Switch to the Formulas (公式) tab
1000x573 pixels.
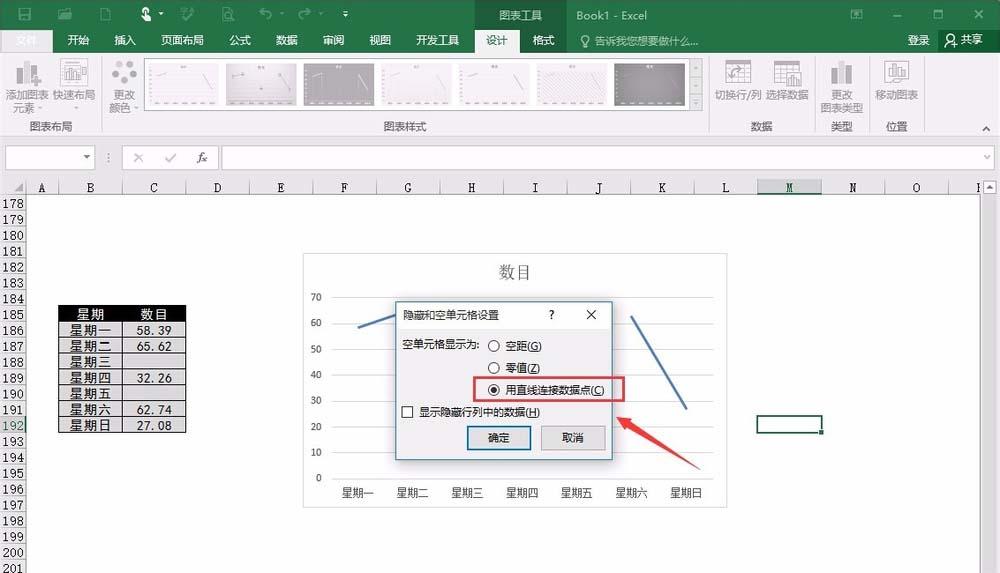pos(240,40)
